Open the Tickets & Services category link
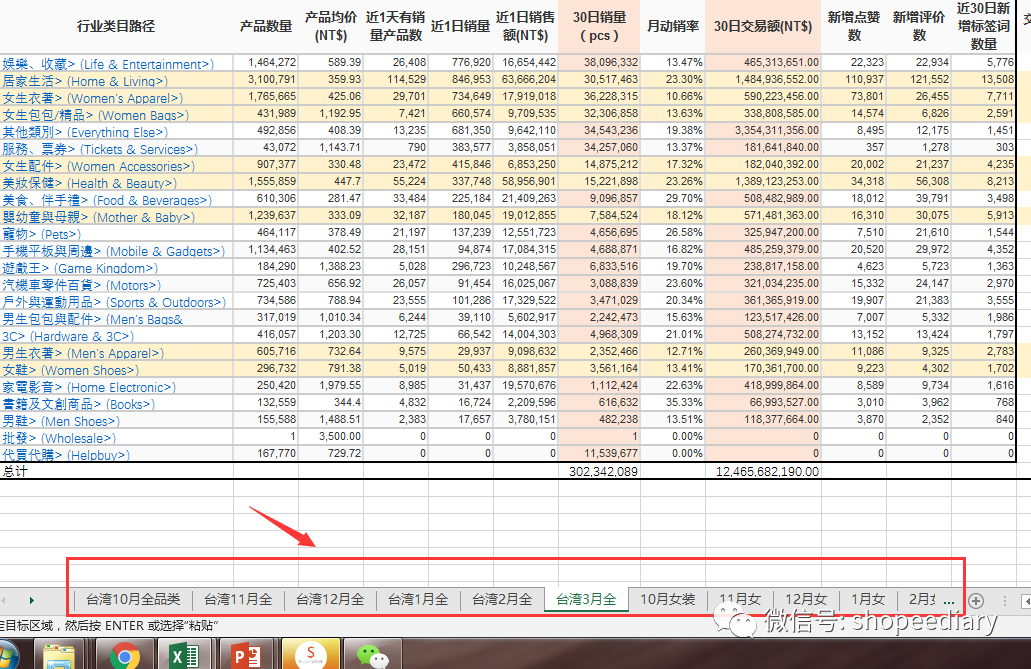This screenshot has width=1031, height=669. [x=99, y=149]
